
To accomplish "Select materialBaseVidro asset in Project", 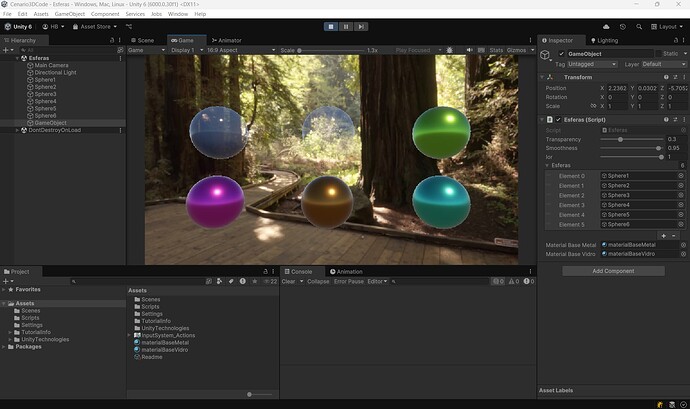I will (x=165, y=350).
